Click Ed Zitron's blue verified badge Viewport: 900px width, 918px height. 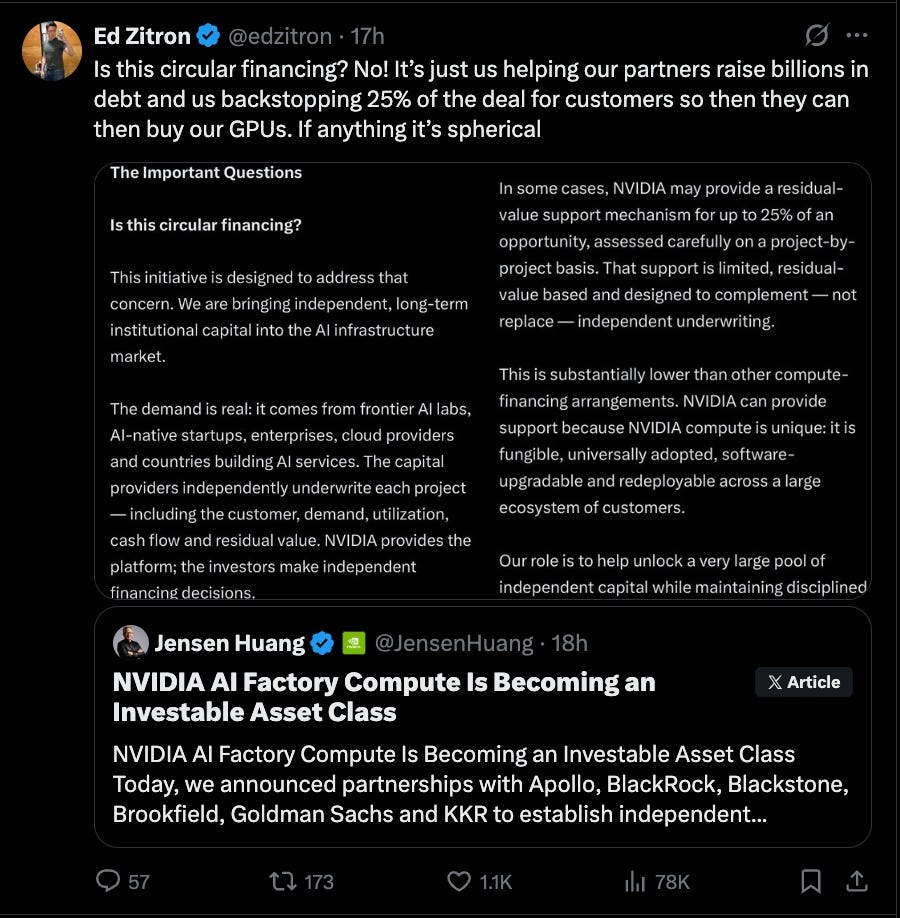(207, 36)
